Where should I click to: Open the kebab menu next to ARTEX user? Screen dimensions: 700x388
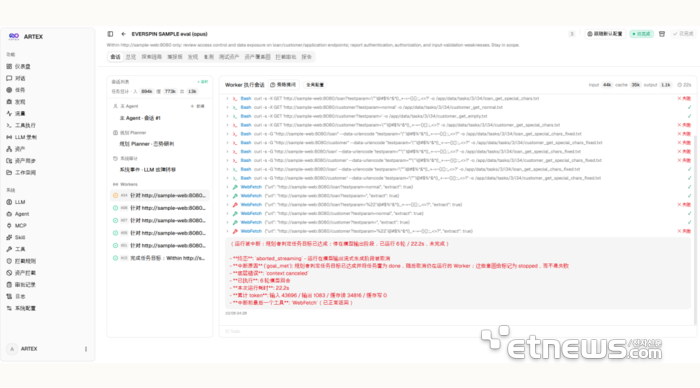coord(86,349)
